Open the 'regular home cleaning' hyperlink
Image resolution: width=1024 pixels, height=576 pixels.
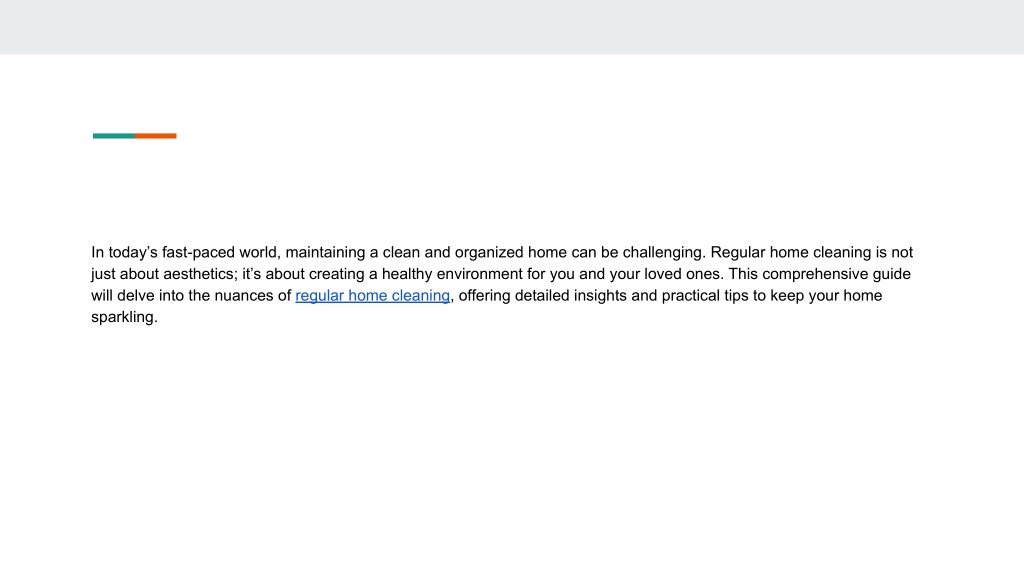(x=372, y=296)
